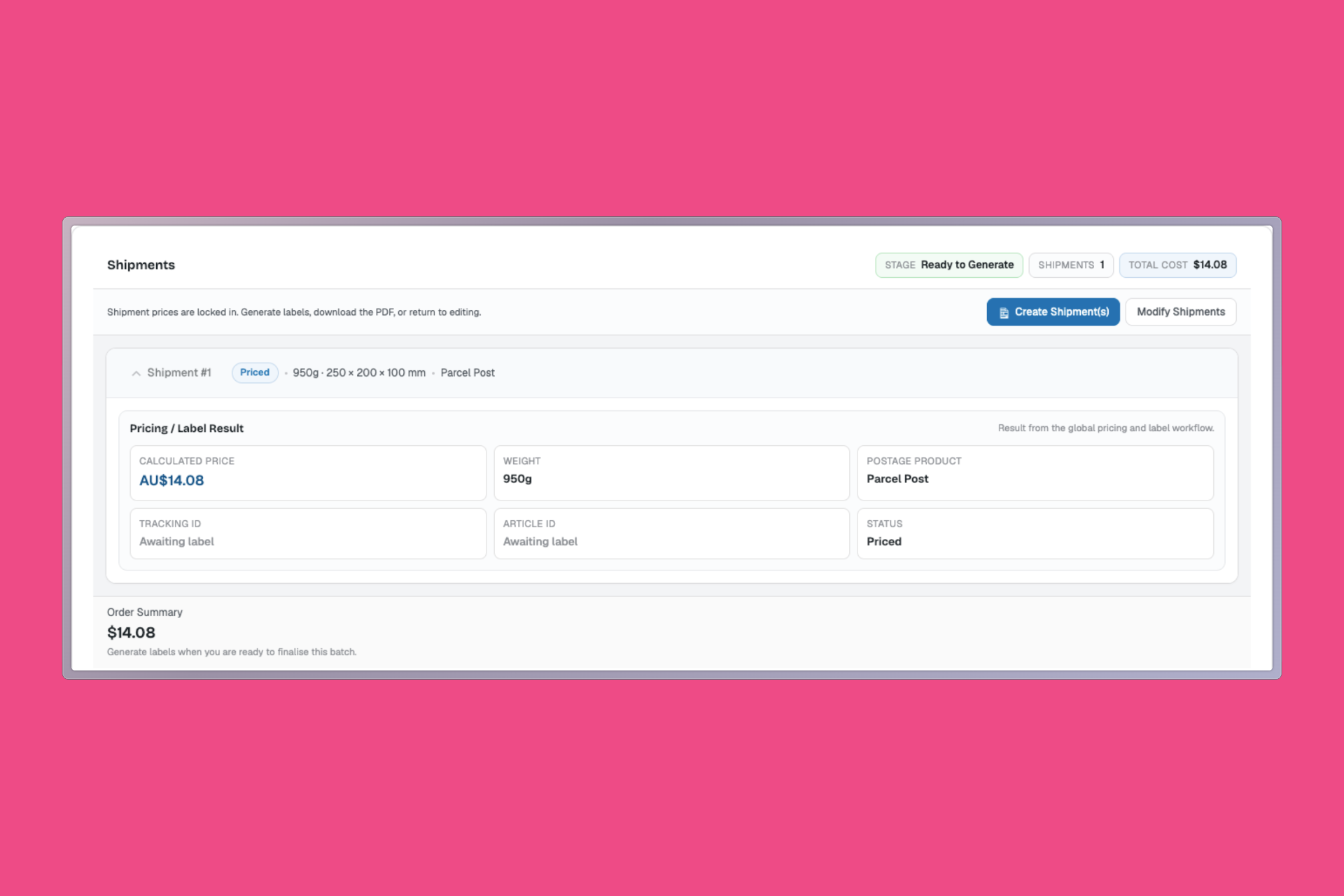
Task: Click the 950g · 250 × 200 × 100 mm summary
Action: point(359,373)
